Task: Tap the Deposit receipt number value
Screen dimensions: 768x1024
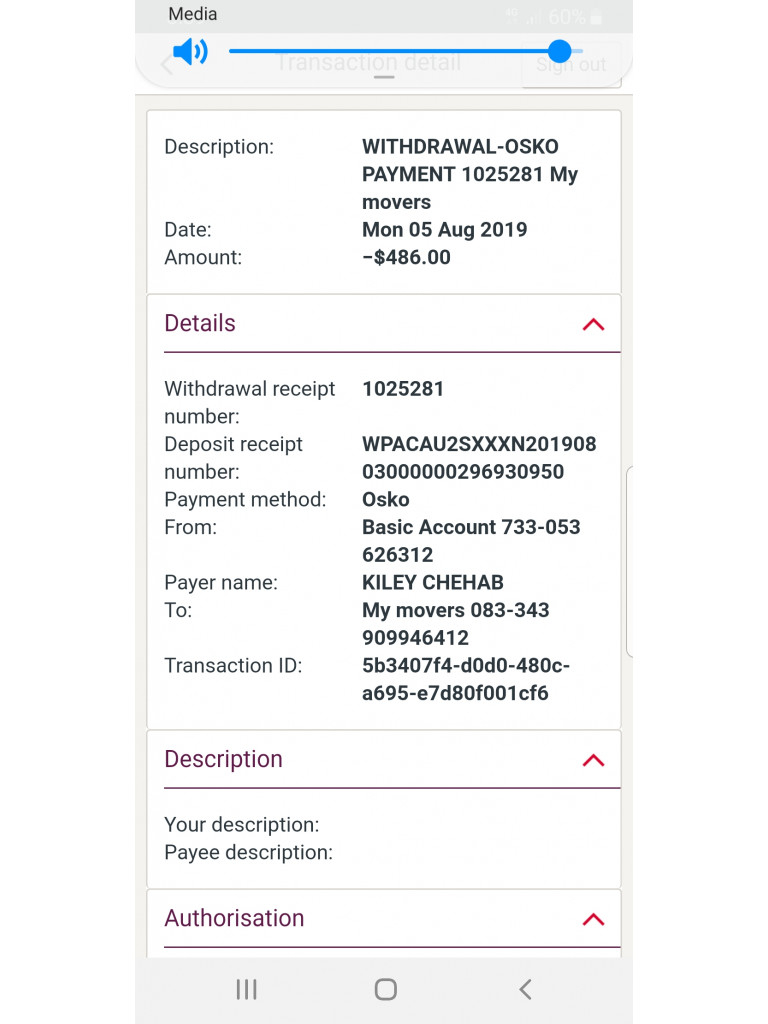Action: click(478, 458)
